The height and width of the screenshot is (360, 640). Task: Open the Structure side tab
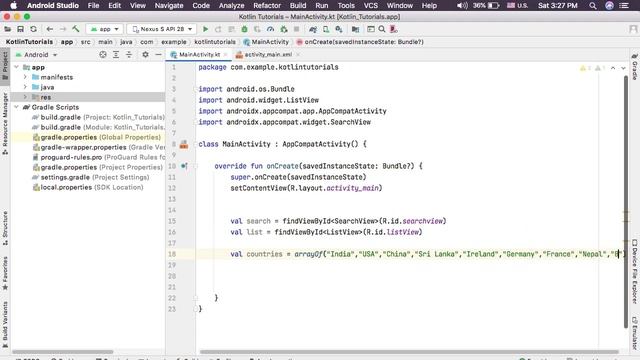tap(5, 228)
